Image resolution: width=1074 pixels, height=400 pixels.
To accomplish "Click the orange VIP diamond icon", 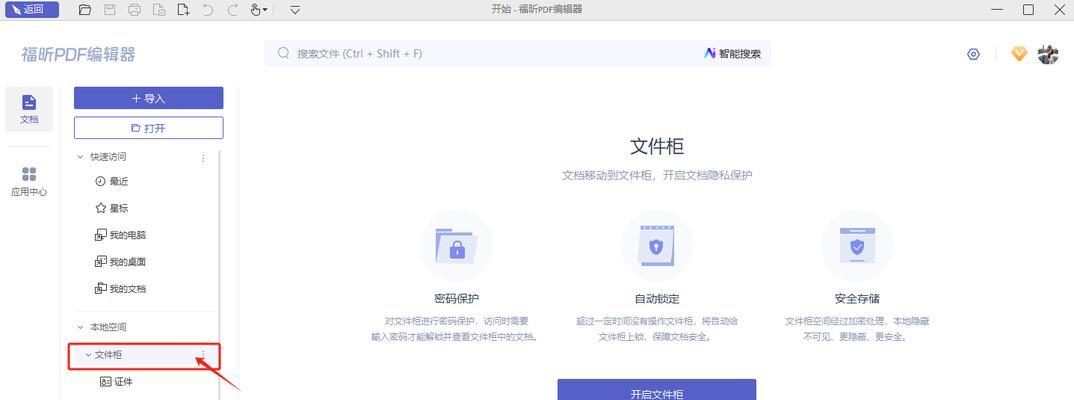I will click(1019, 54).
